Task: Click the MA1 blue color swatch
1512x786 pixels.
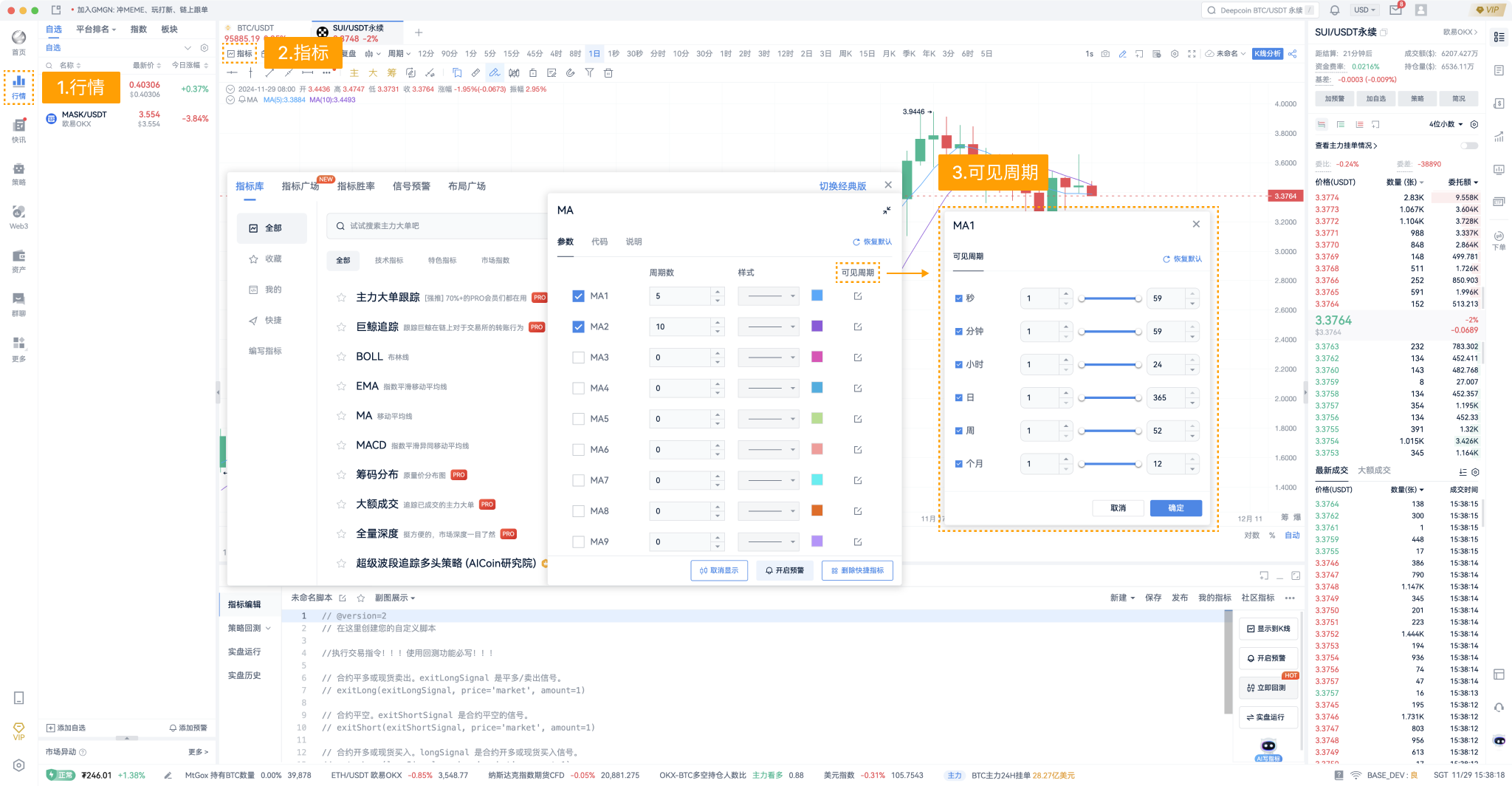Action: click(x=817, y=295)
